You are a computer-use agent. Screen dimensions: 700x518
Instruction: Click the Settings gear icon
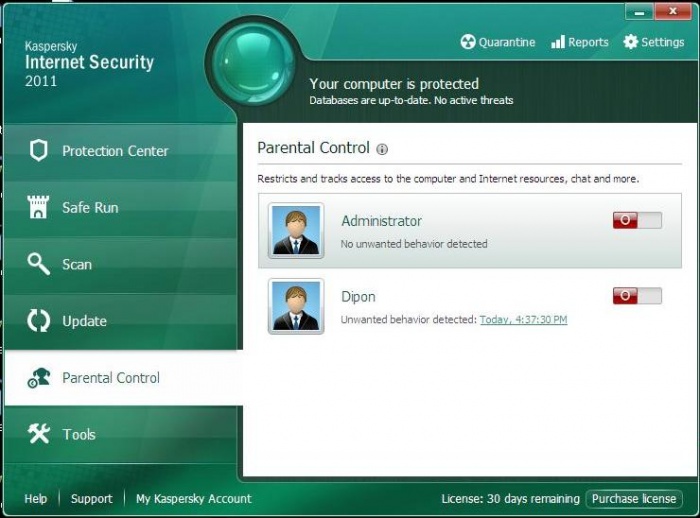click(x=631, y=42)
